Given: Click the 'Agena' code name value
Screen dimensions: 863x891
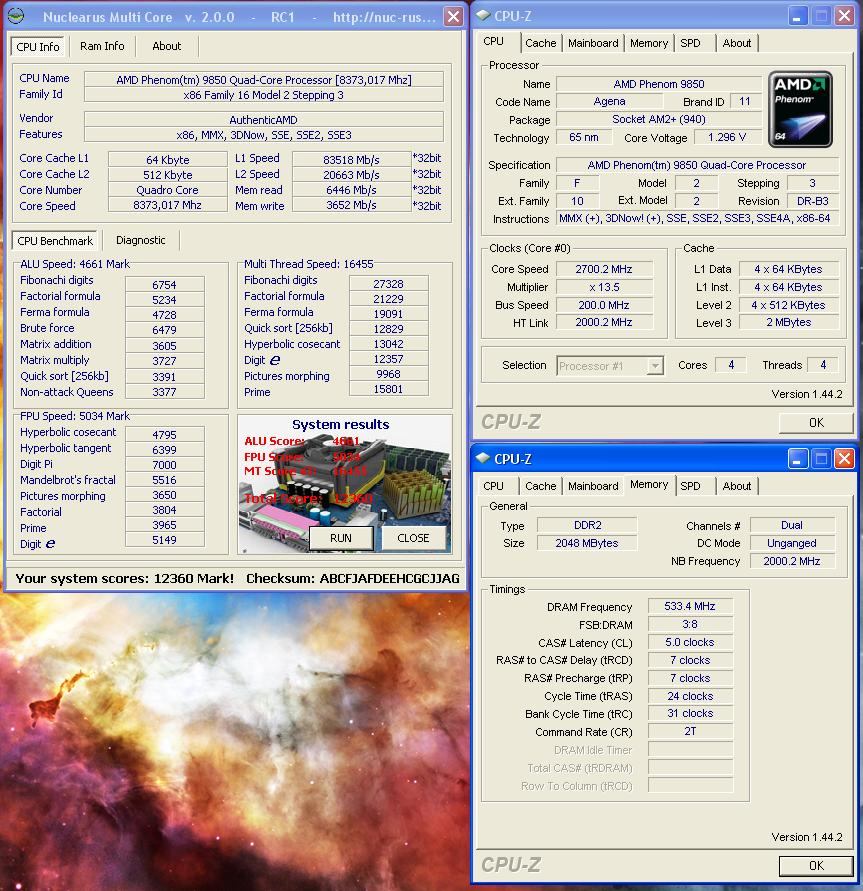Looking at the screenshot, I should click(x=610, y=101).
